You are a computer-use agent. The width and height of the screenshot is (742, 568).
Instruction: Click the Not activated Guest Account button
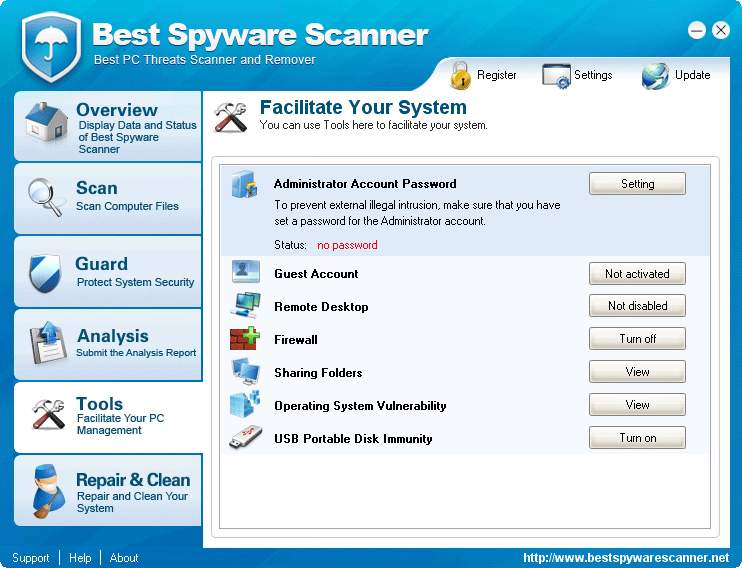pos(637,274)
